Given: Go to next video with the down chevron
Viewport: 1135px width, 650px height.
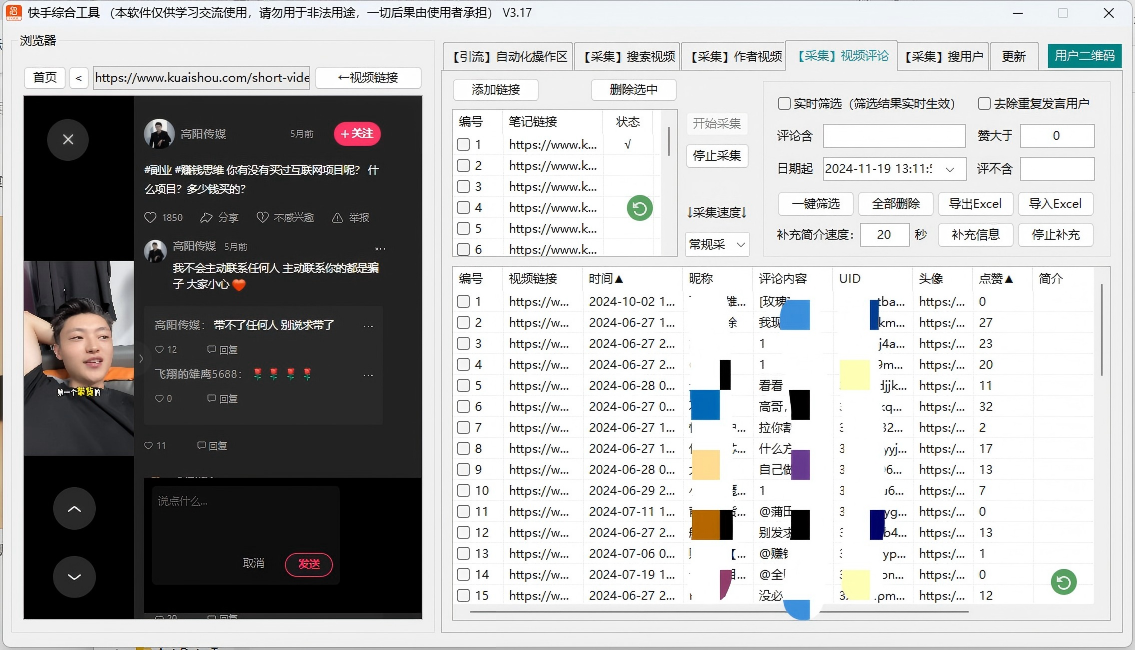Looking at the screenshot, I should click(x=74, y=577).
